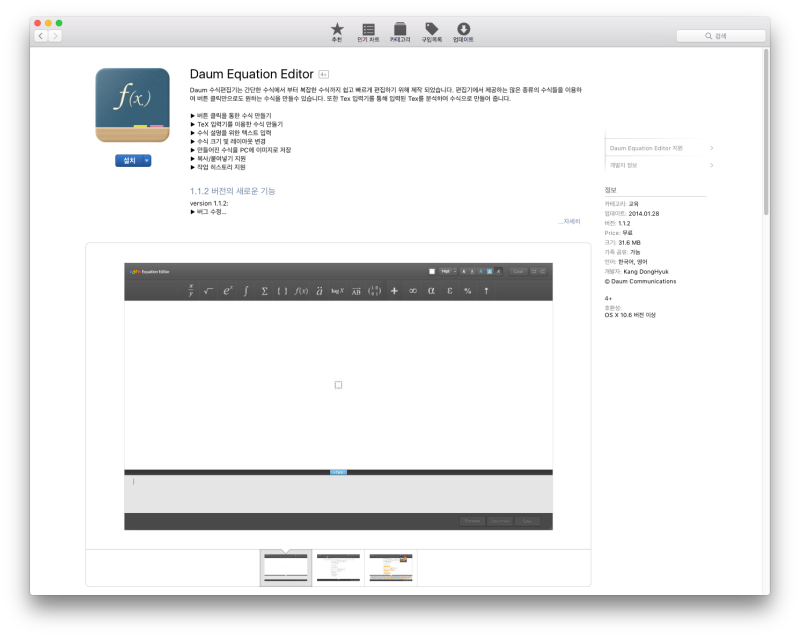Click the e^x exponent icon in the preview
The height and width of the screenshot is (638, 800).
click(x=228, y=291)
